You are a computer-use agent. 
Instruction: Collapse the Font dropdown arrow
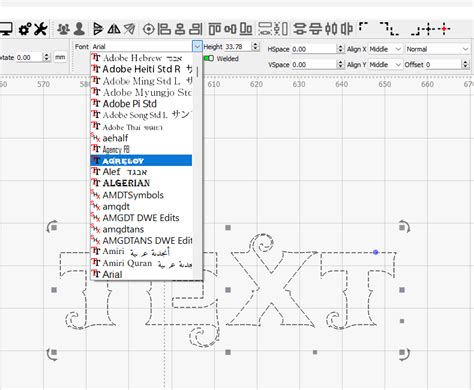(197, 46)
